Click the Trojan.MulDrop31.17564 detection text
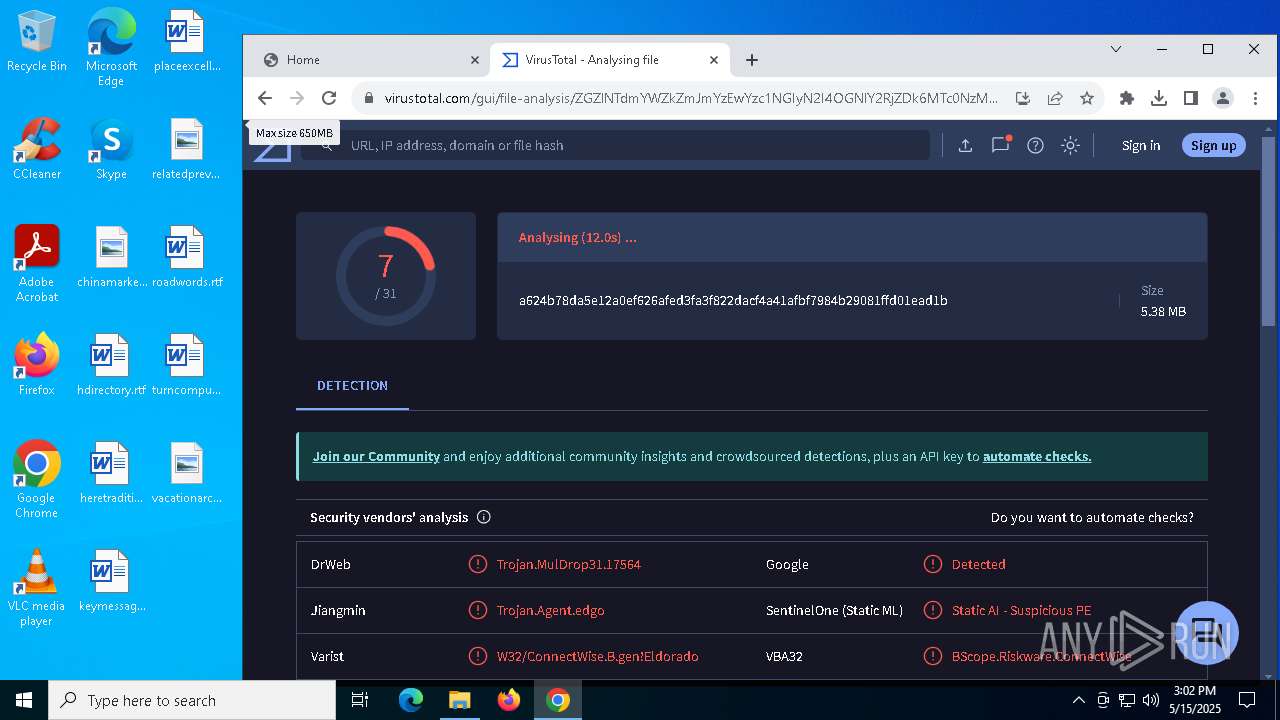Screen dimensions: 1280x720 tap(569, 564)
